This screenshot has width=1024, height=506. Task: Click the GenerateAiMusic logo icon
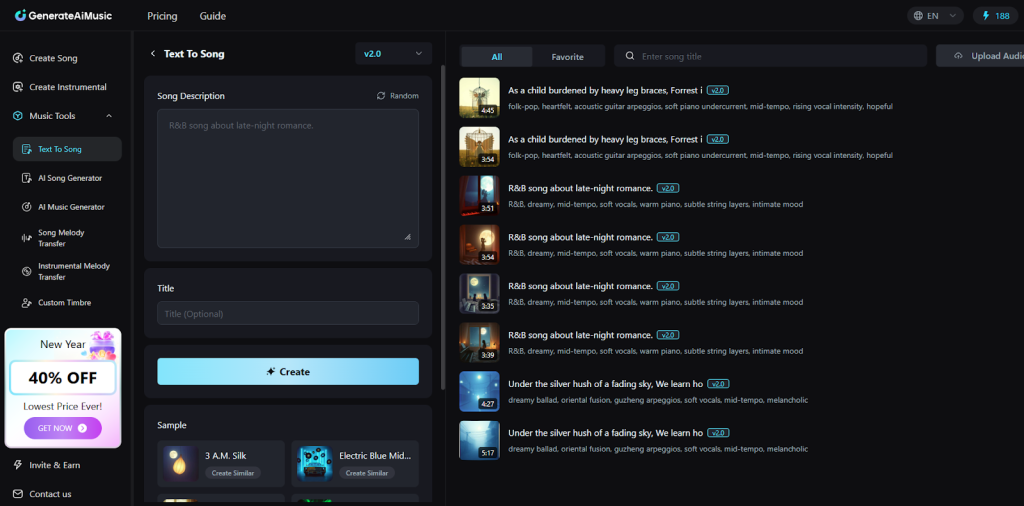[21, 16]
